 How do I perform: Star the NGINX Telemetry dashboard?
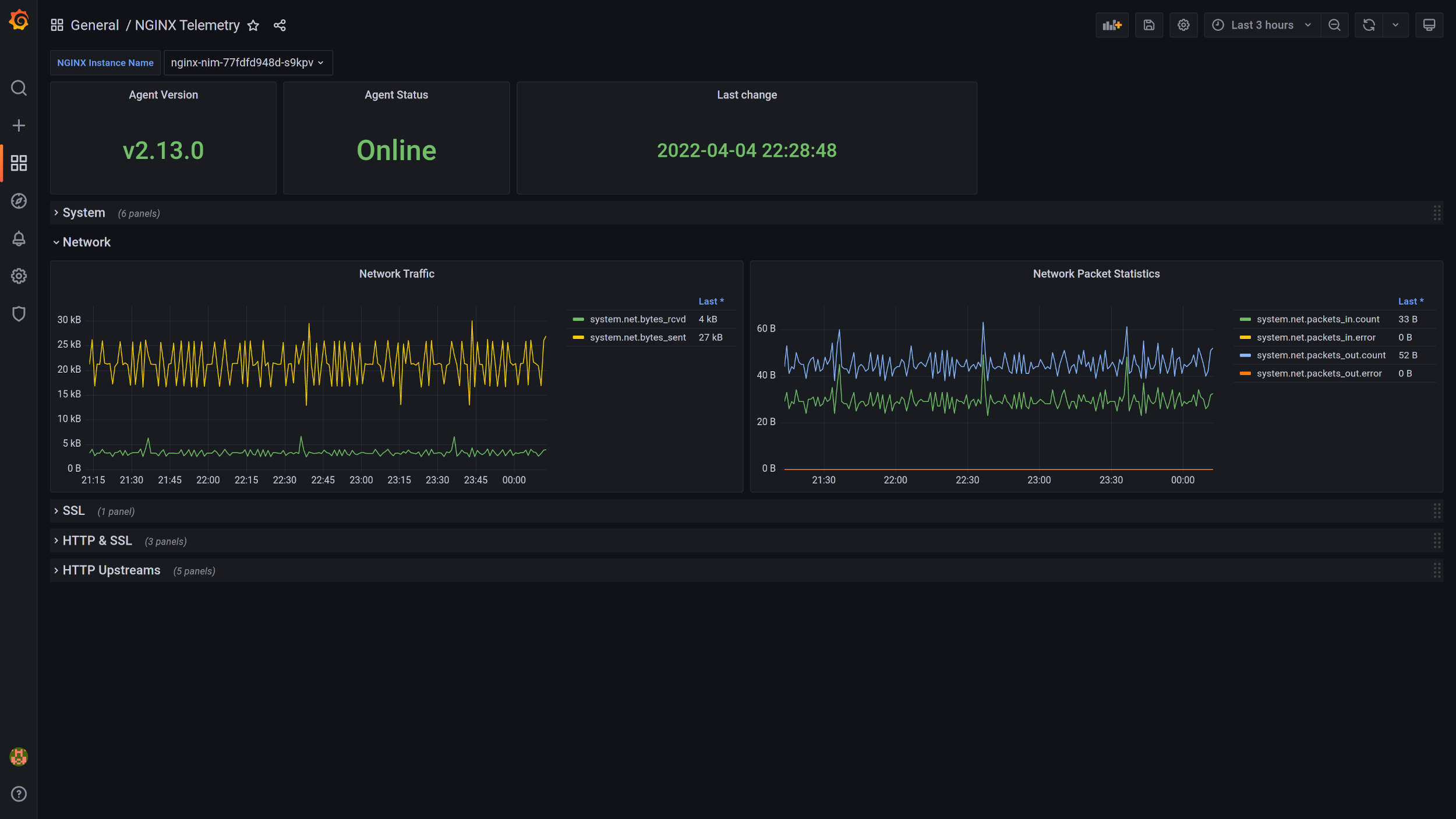[253, 25]
